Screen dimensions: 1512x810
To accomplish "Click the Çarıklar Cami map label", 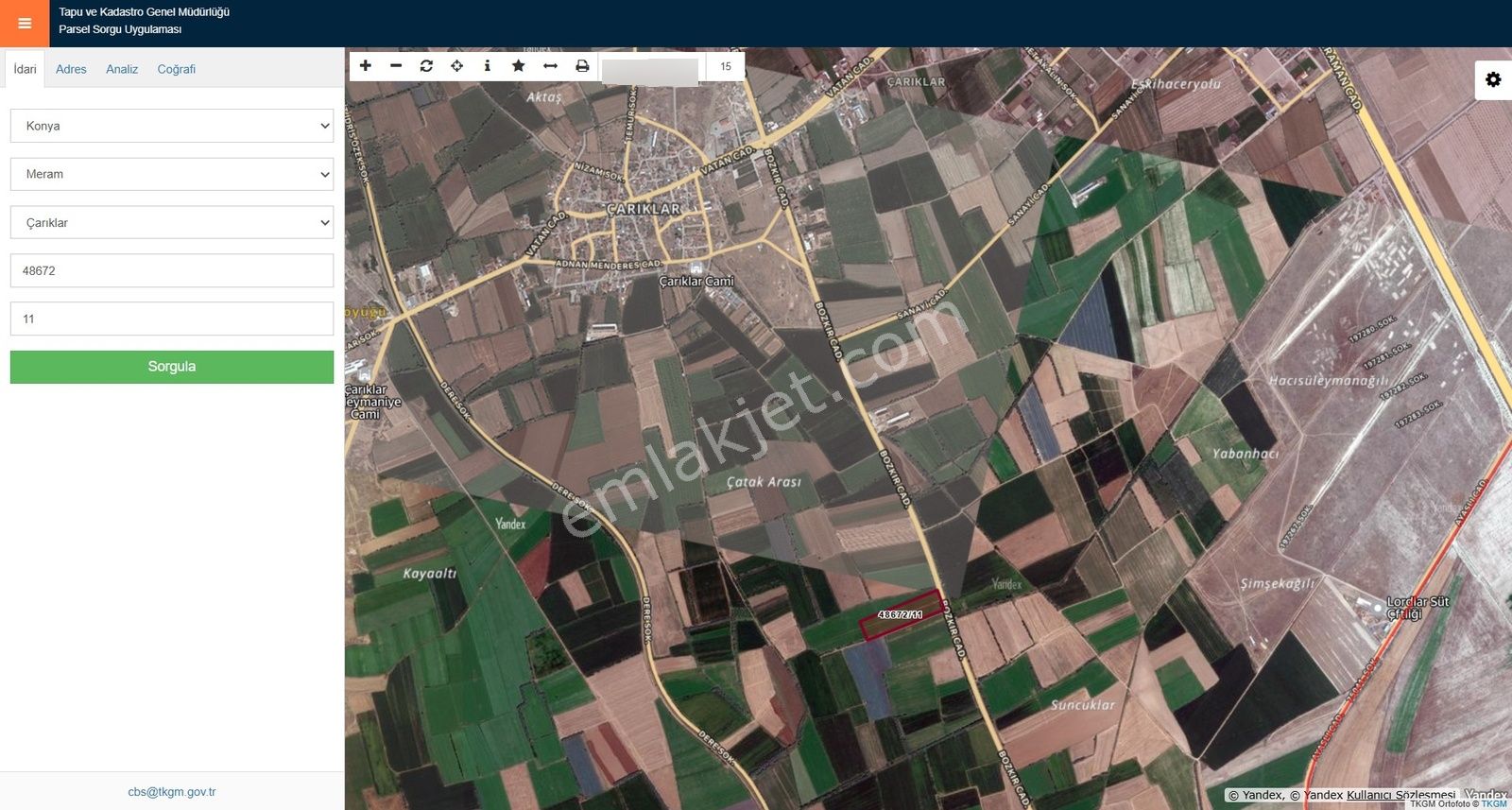I will (x=696, y=281).
